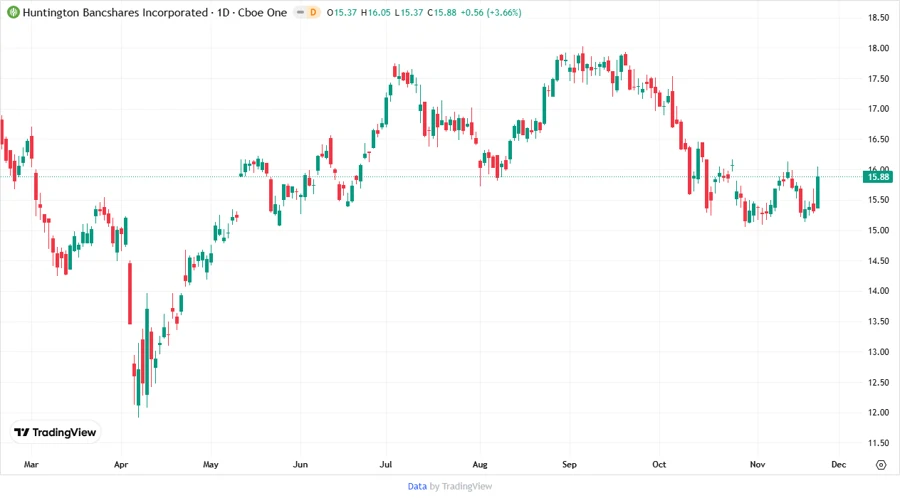Click the 16.50 price axis label
This screenshot has height=498, width=900.
(x=878, y=139)
